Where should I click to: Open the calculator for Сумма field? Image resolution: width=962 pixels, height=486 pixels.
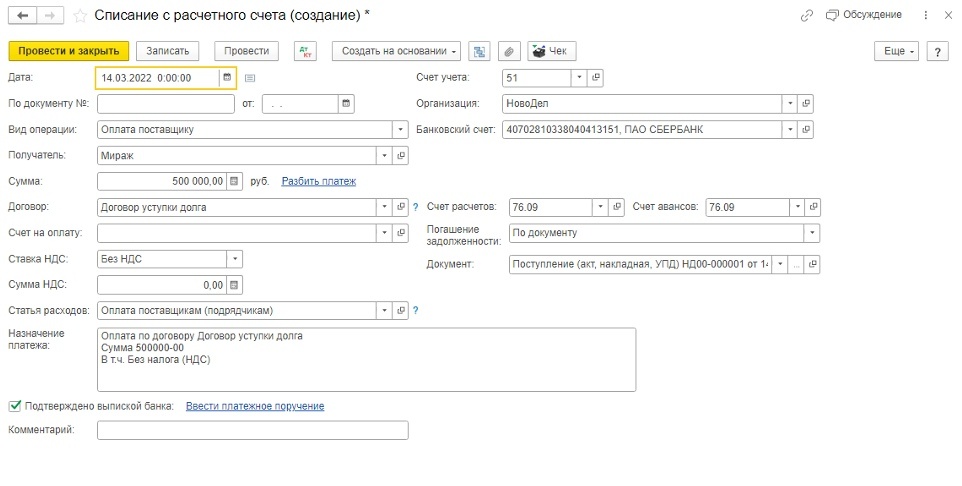234,181
